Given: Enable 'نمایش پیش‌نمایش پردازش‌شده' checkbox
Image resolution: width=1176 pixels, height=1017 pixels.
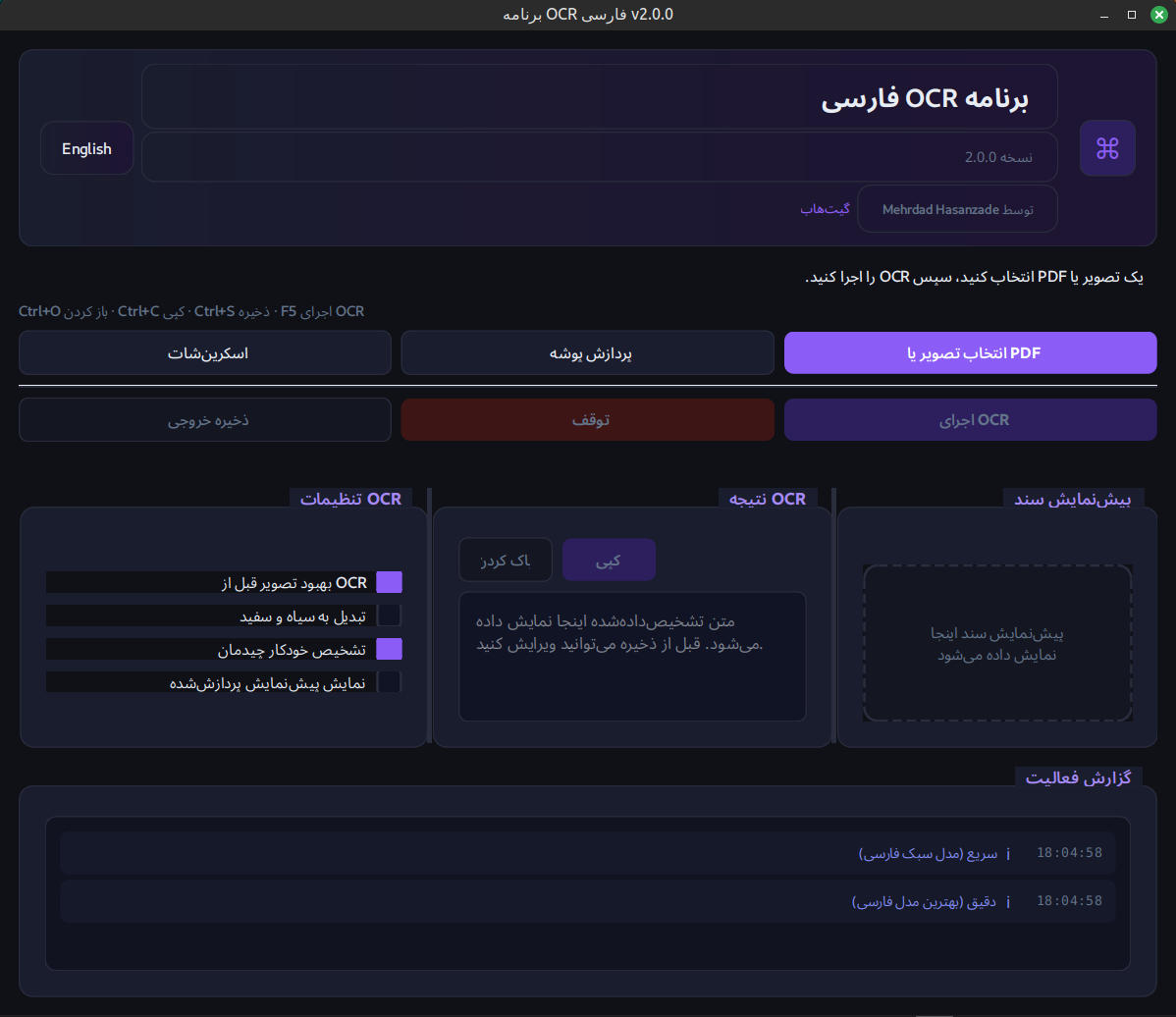Looking at the screenshot, I should (389, 682).
